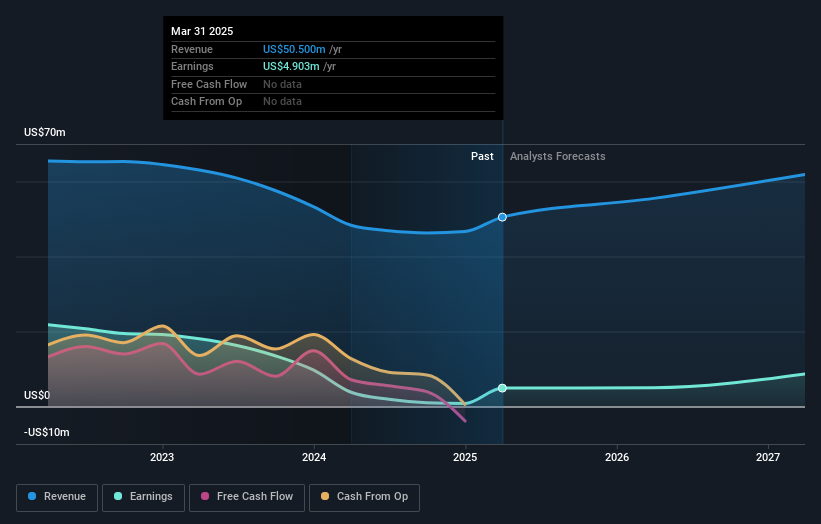Viewport: 821px width, 524px height.
Task: Click the US$50.500m revenue value
Action: pos(294,49)
